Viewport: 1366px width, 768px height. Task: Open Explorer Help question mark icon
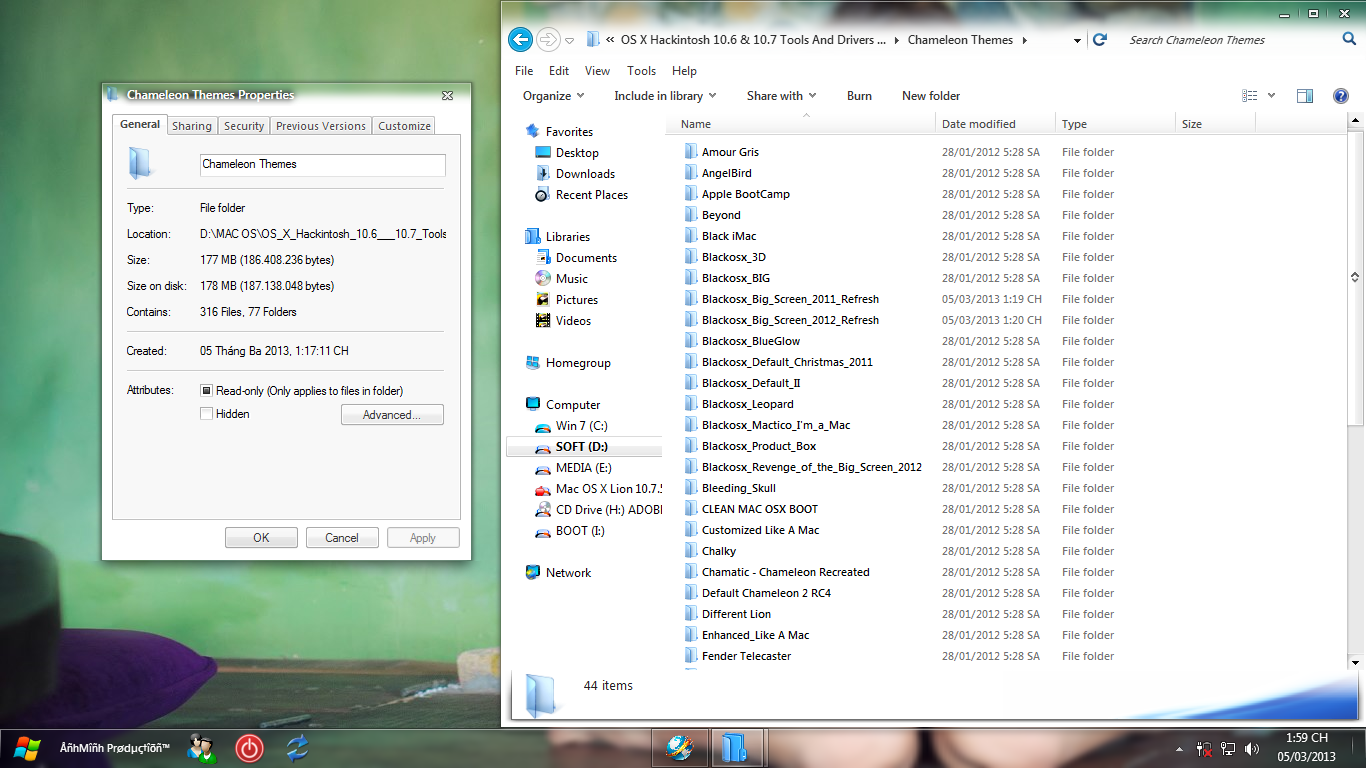[x=1341, y=96]
